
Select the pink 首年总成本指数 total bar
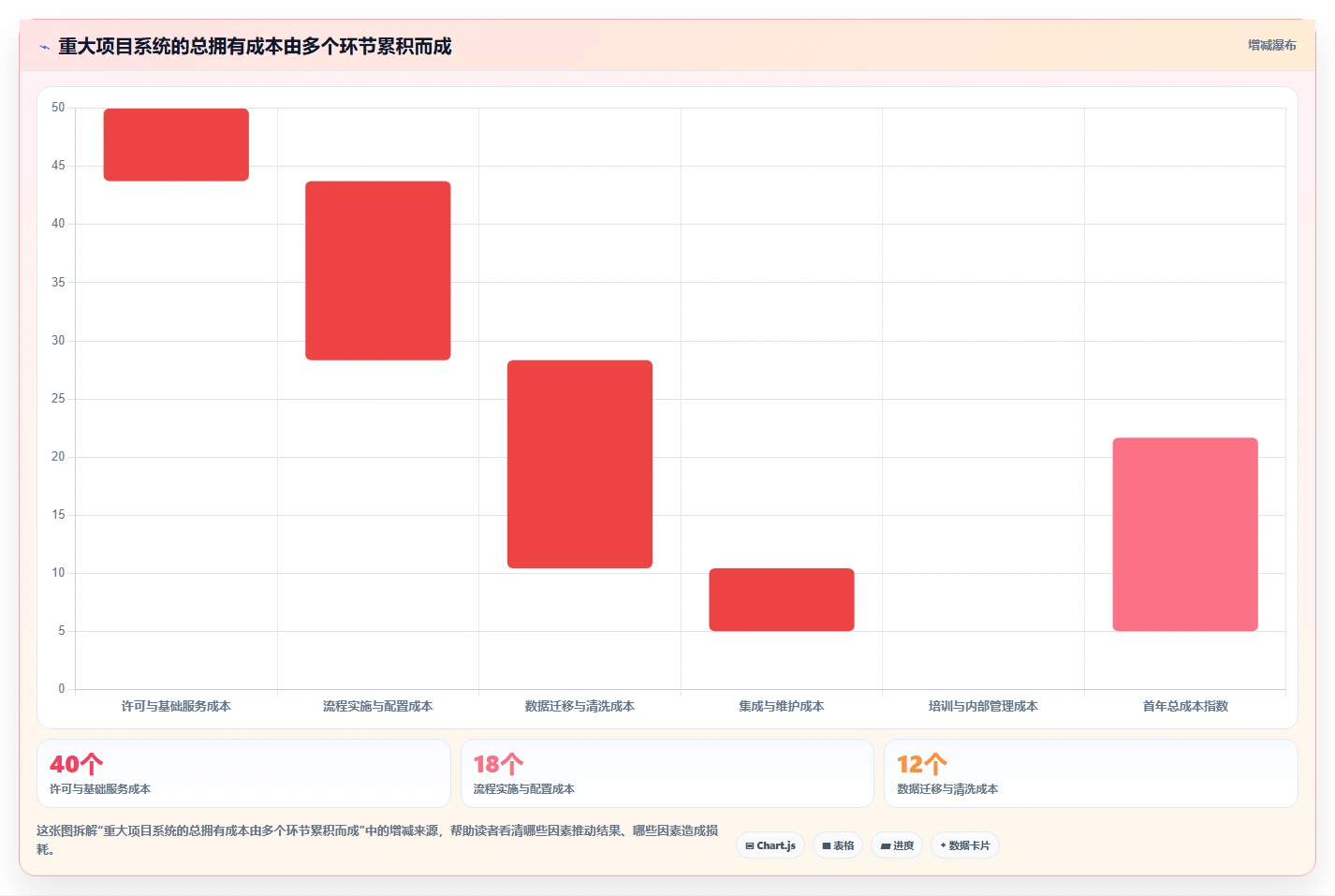pos(1185,535)
